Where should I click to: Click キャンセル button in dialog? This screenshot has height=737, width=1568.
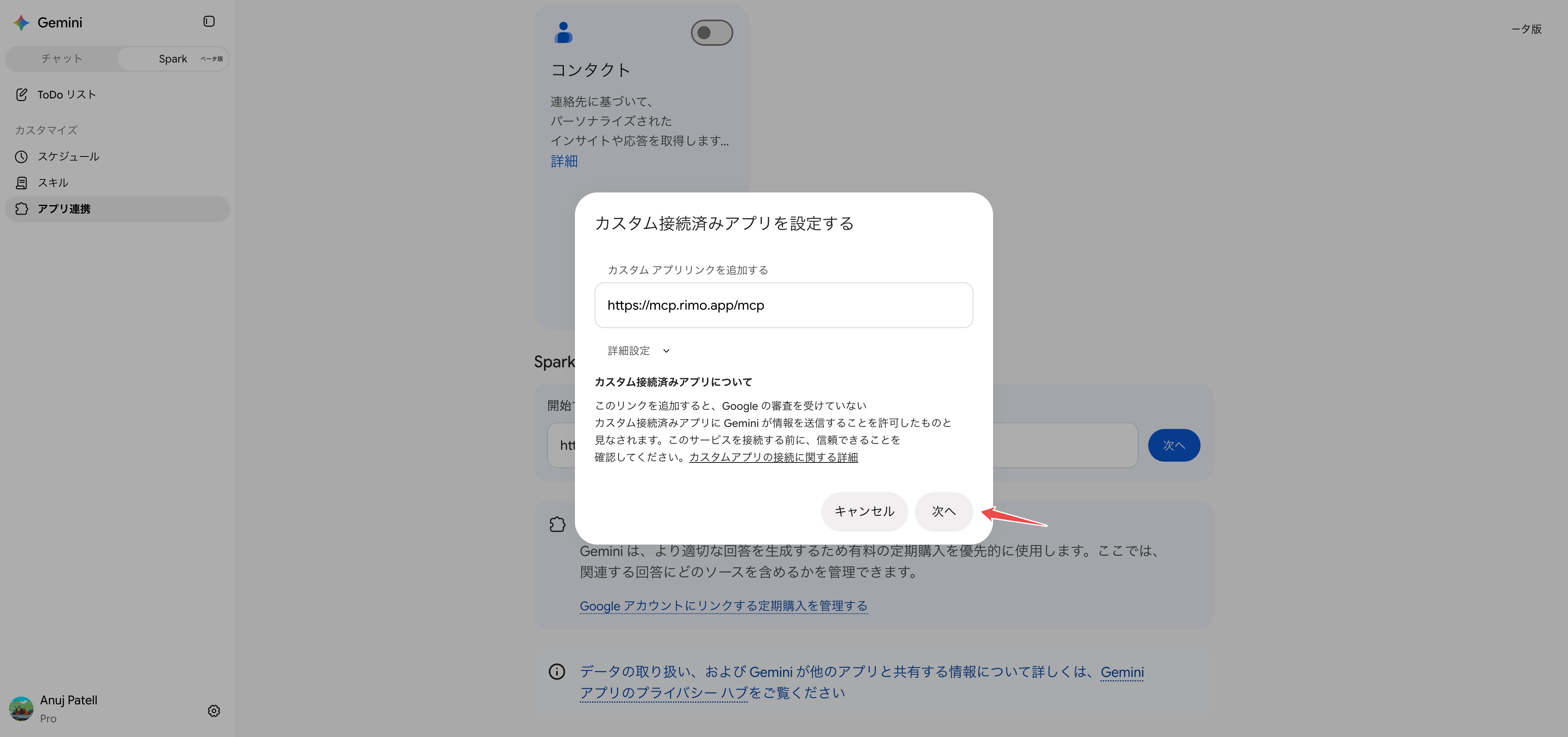[x=864, y=511]
